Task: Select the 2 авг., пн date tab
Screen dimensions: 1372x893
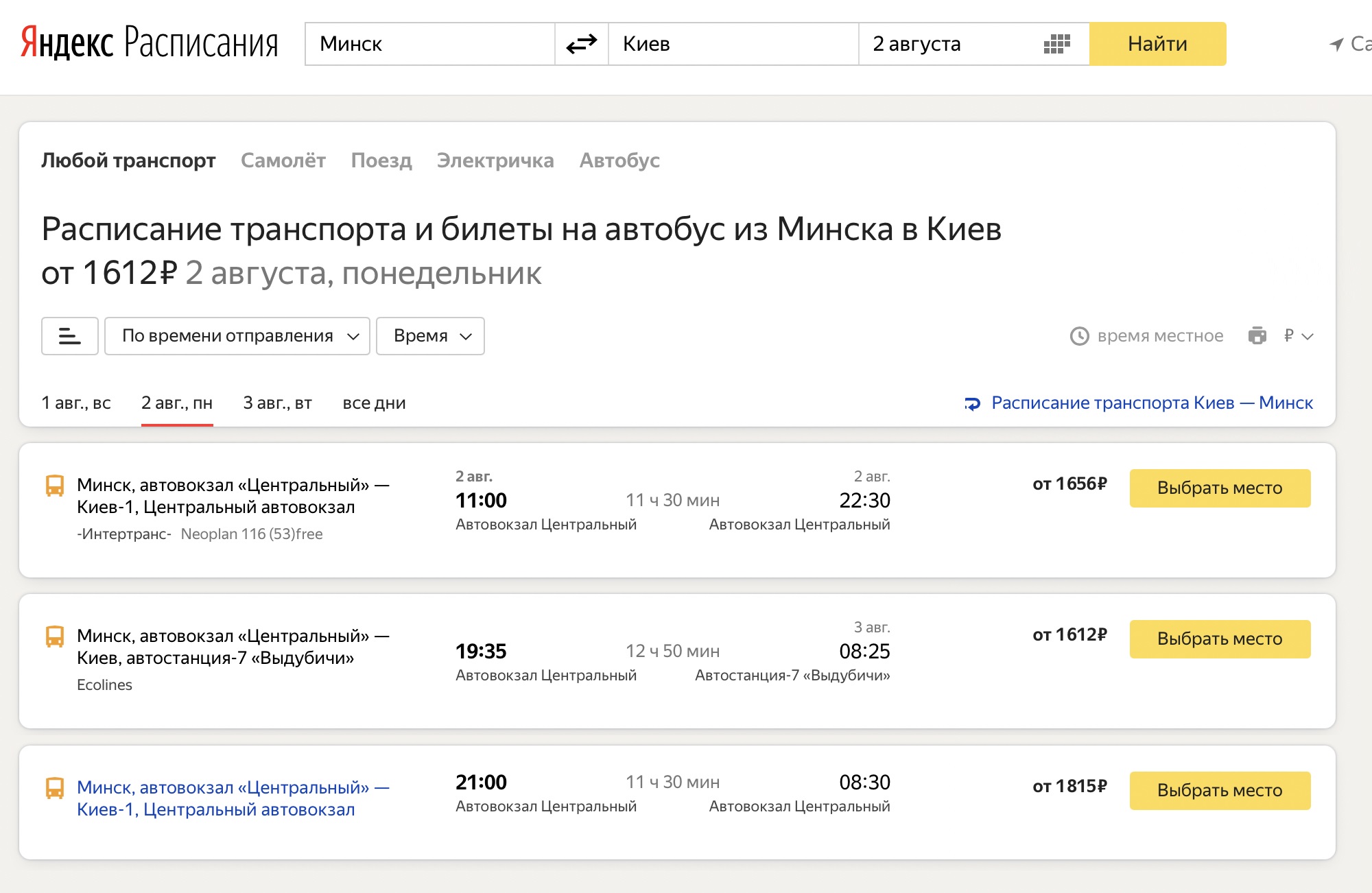Action: [177, 403]
